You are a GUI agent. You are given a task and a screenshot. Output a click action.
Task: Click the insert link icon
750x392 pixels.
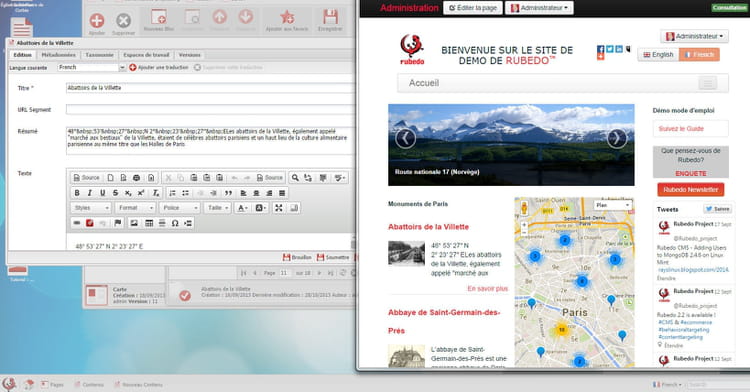coord(77,223)
